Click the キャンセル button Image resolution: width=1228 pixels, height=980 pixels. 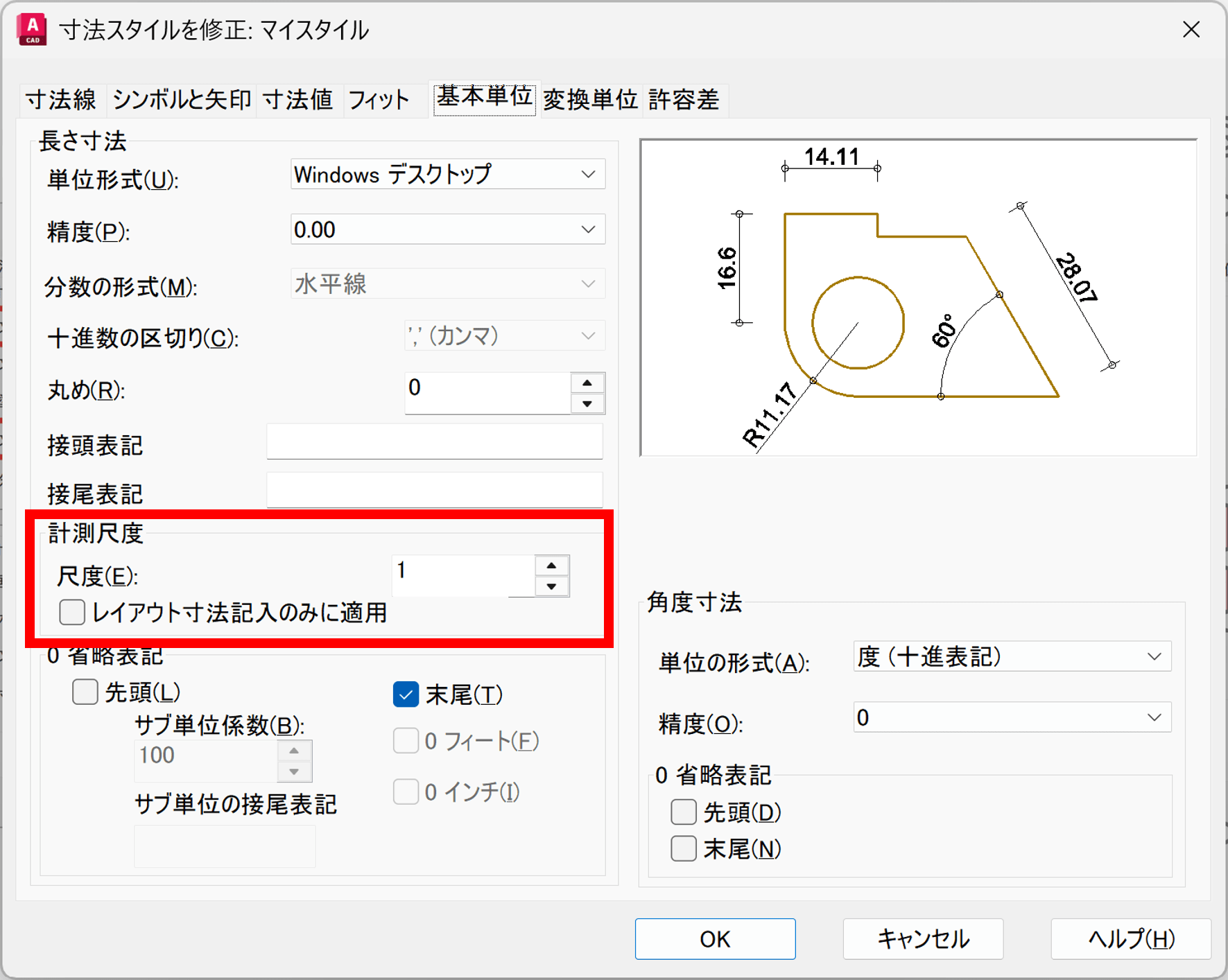923,939
